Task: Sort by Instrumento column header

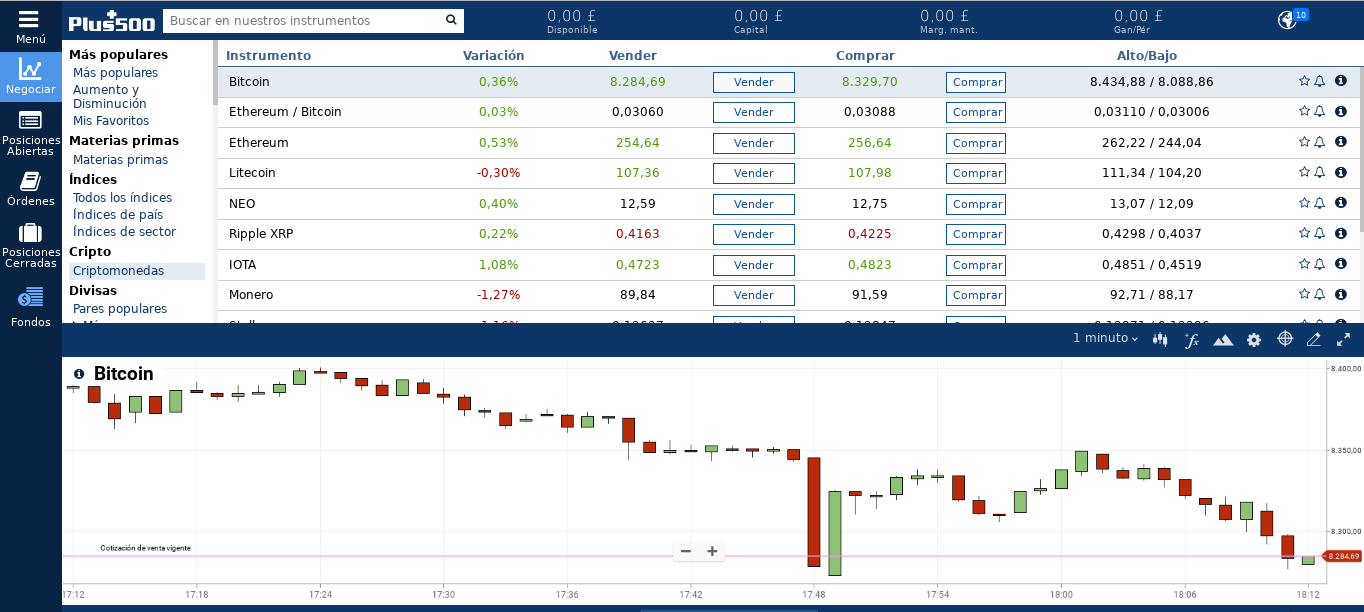Action: tap(268, 55)
